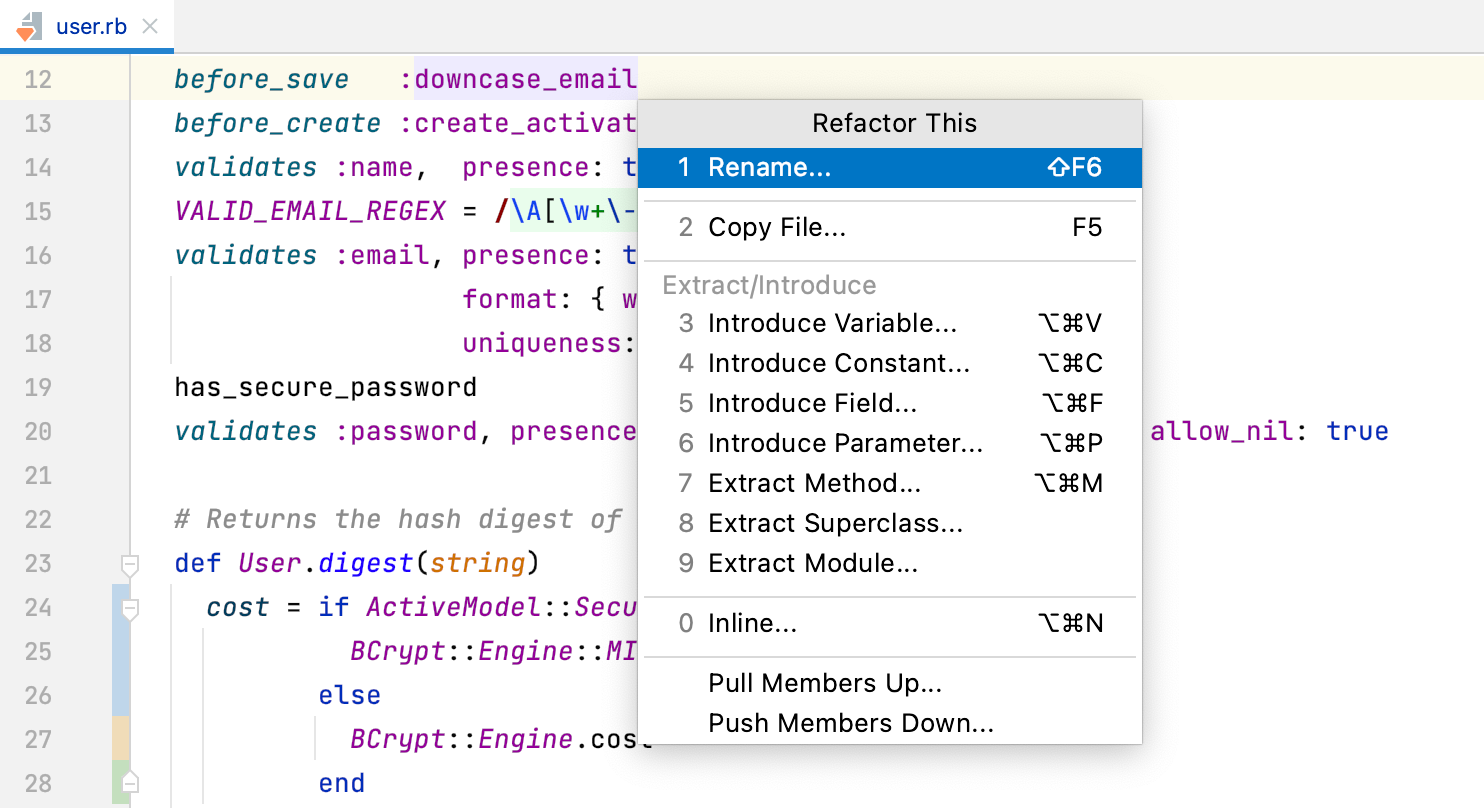Image resolution: width=1484 pixels, height=808 pixels.
Task: Run the Extract Method refactoring
Action: coord(815,483)
